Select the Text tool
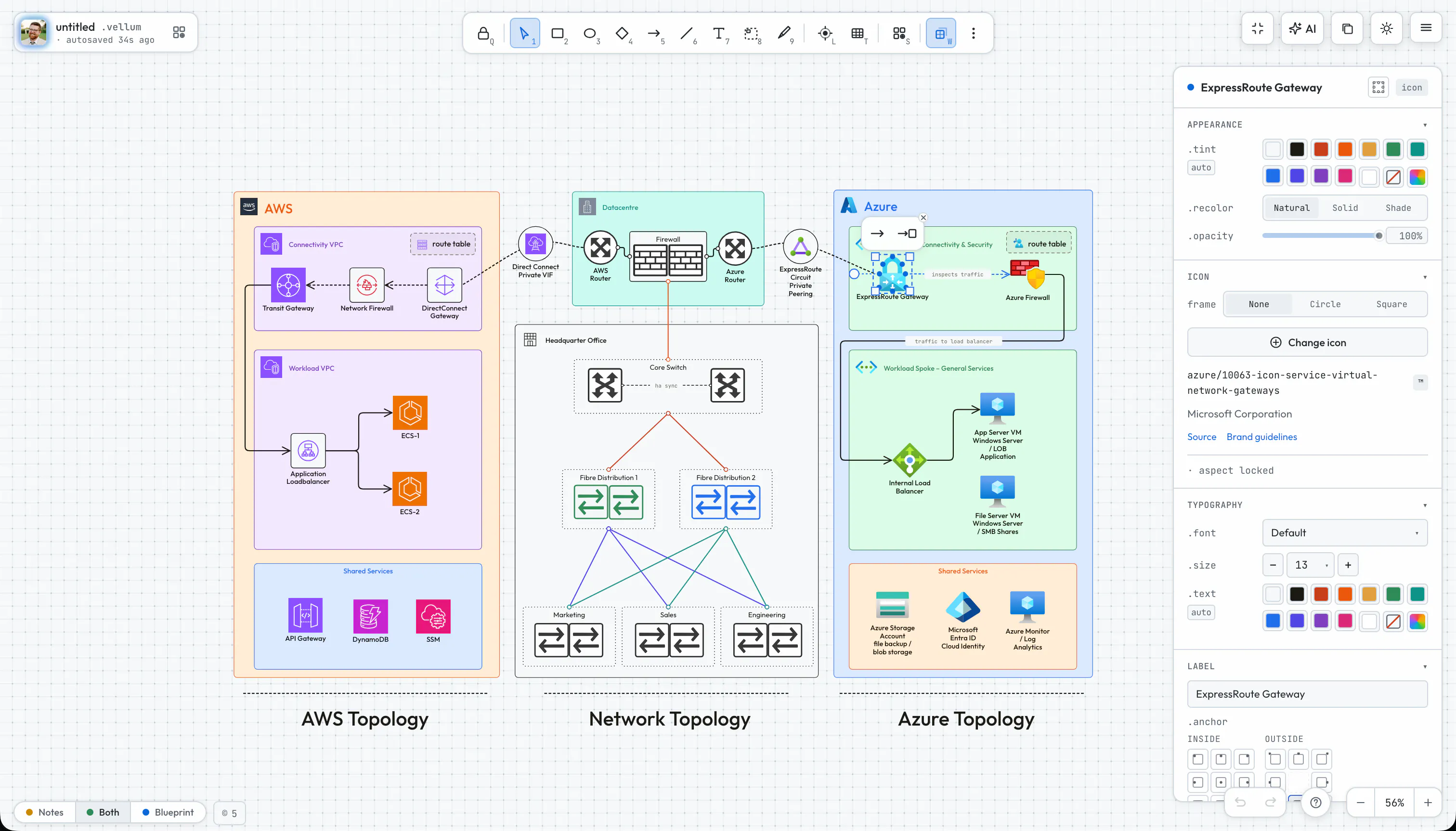This screenshot has width=1456, height=831. pos(719,33)
